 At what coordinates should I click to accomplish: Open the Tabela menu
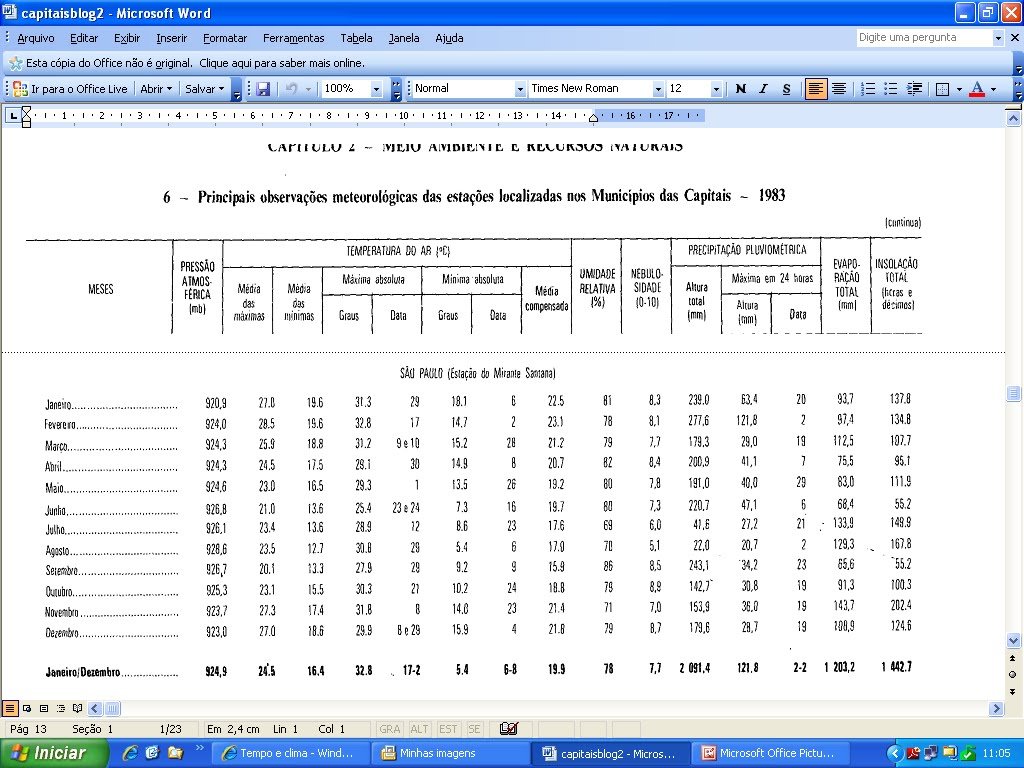[357, 38]
